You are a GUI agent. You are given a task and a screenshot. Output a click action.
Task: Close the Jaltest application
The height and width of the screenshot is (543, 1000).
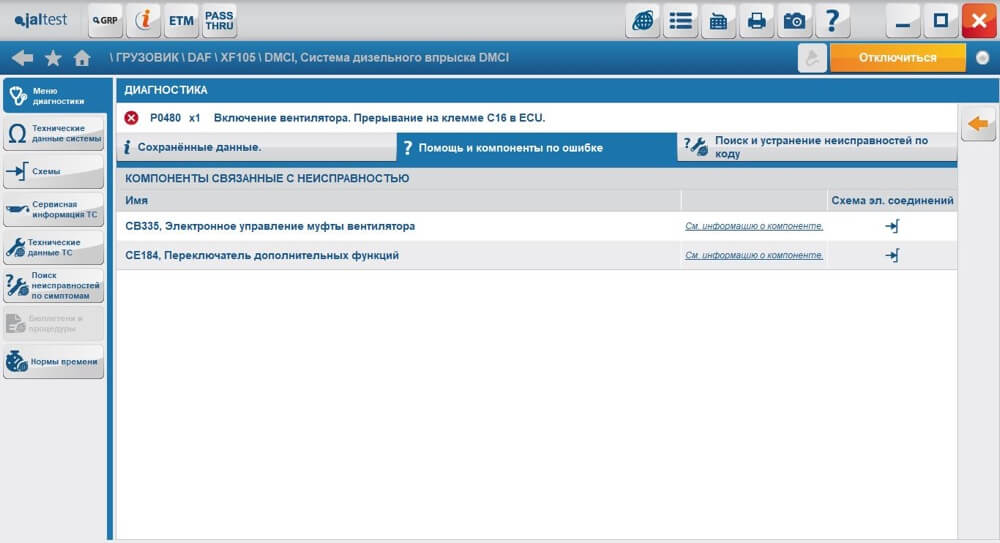click(979, 20)
